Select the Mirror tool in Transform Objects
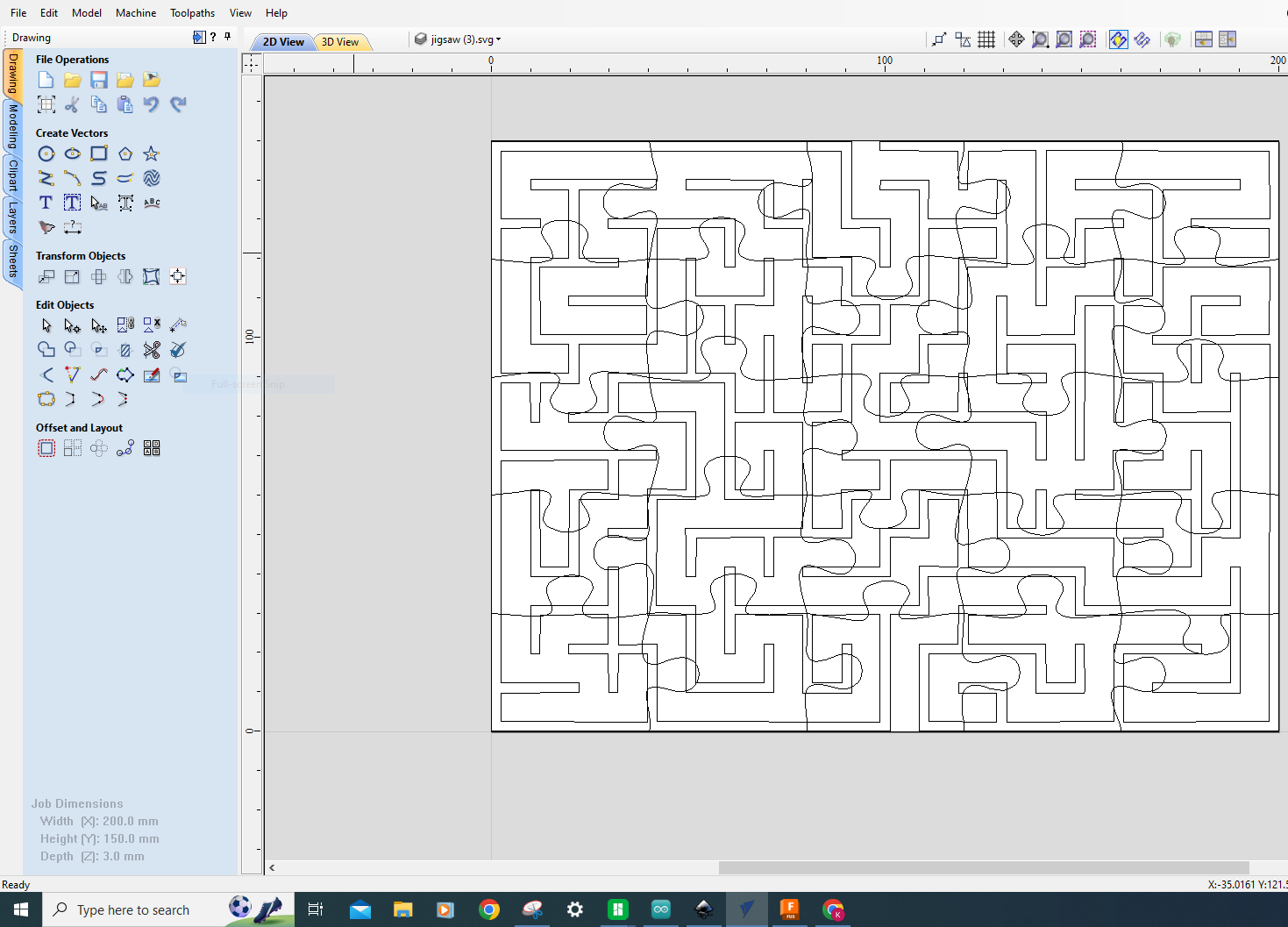The width and height of the screenshot is (1288, 927). tap(125, 276)
